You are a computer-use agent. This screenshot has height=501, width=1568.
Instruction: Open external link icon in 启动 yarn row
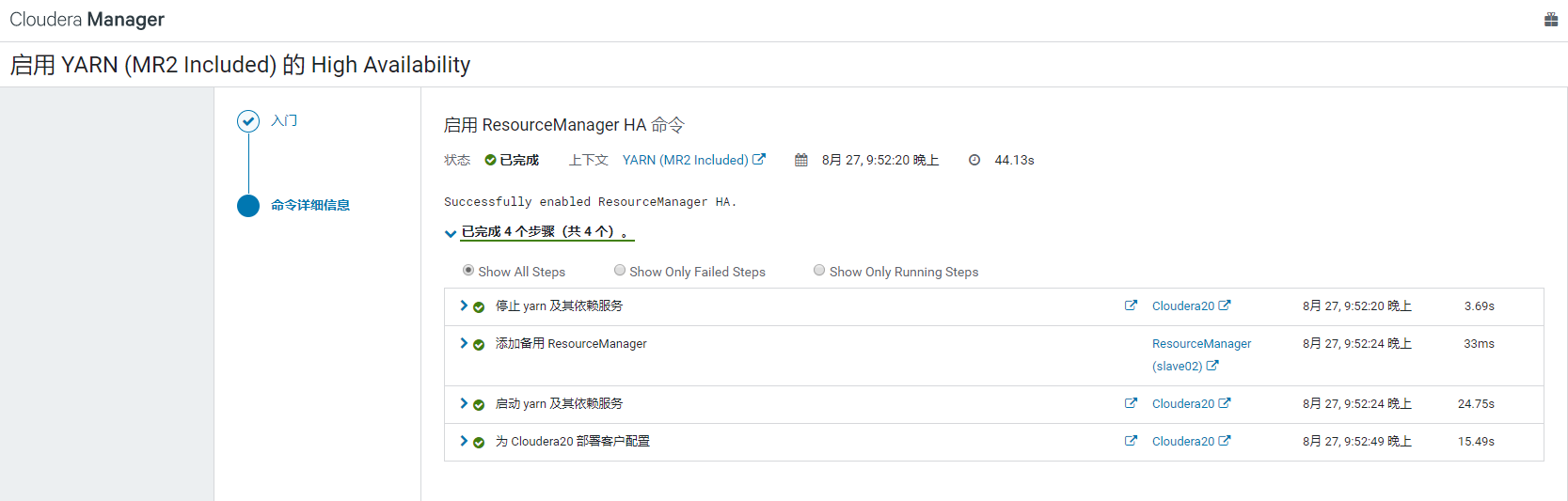pos(1131,403)
